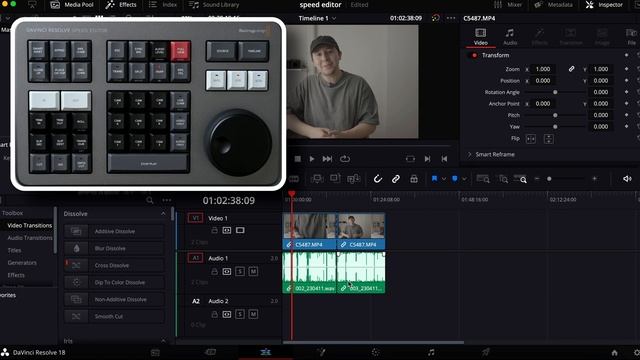The height and width of the screenshot is (360, 640).
Task: Click the match frame icon under viewer
Action: pos(410,159)
